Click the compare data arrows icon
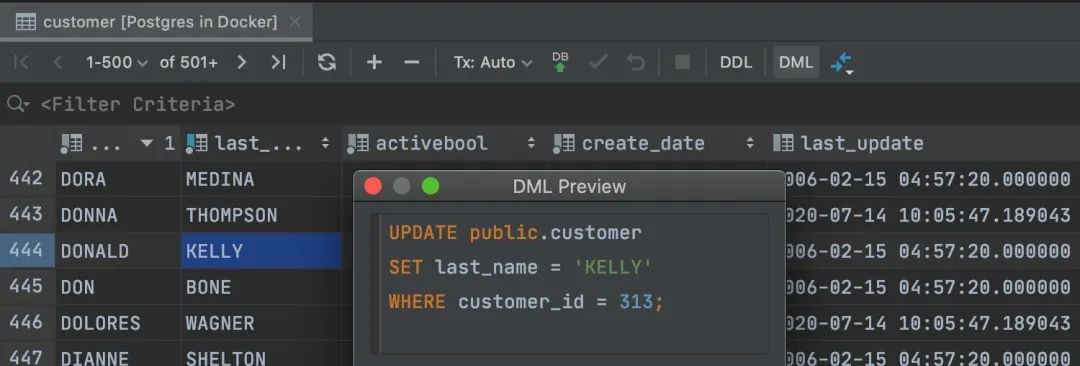Screen dimensions: 1080x366 click(841, 63)
